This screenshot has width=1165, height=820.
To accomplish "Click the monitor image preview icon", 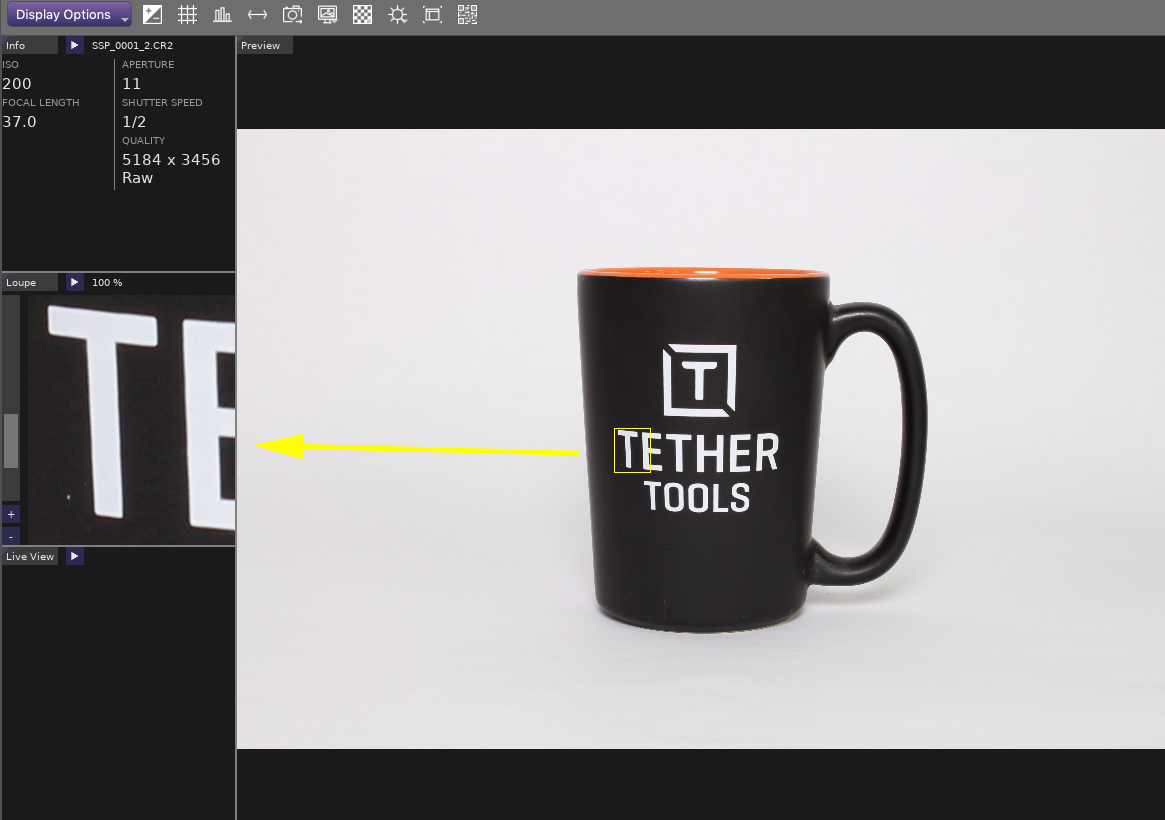I will (327, 15).
